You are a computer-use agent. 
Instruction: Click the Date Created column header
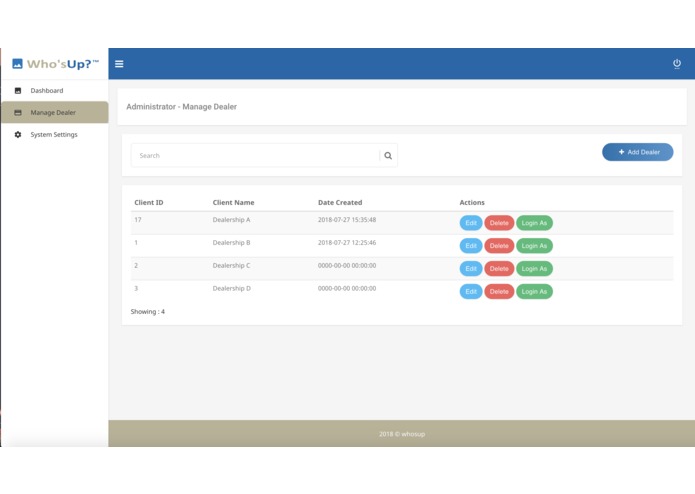[x=340, y=202]
